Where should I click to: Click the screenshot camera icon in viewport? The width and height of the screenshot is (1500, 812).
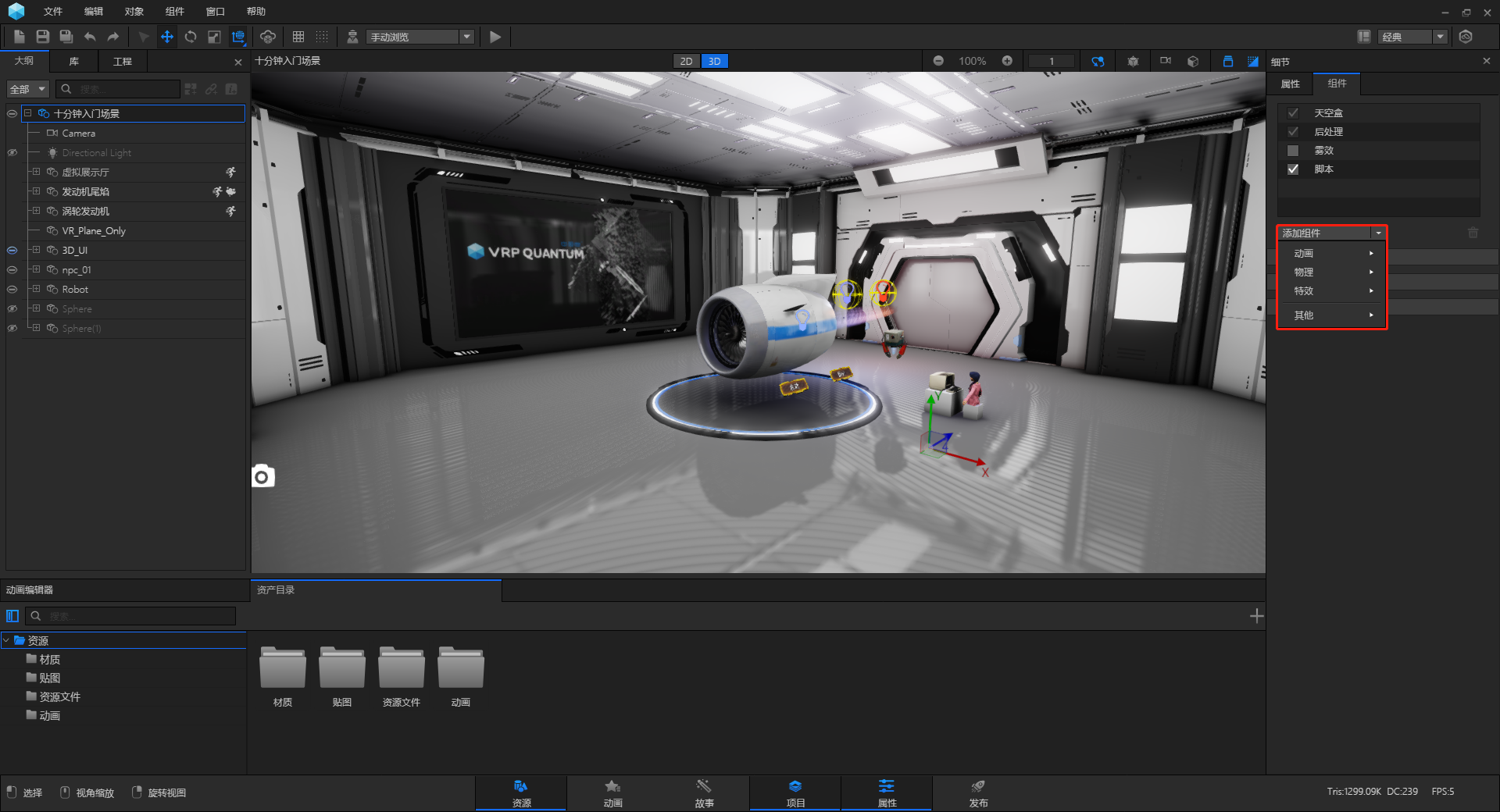(262, 475)
